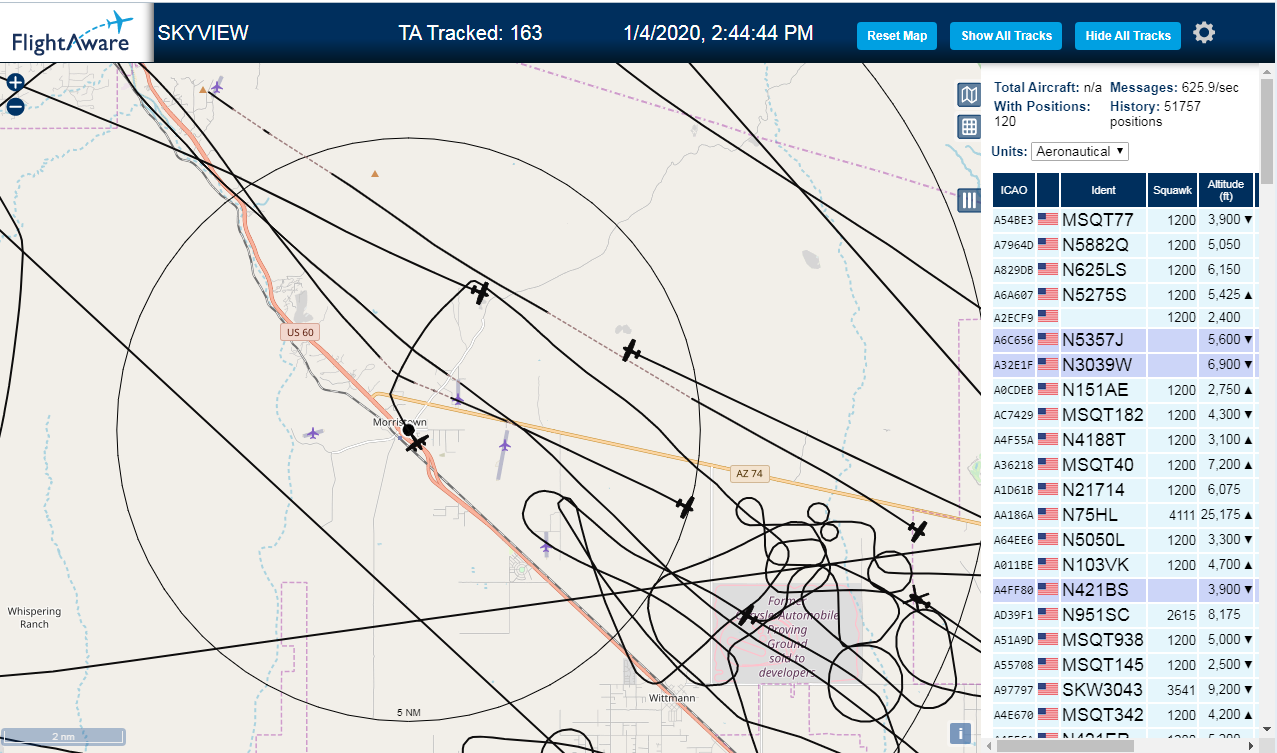Select highlighted row N5357J
This screenshot has width=1277, height=753.
pyautogui.click(x=1124, y=340)
